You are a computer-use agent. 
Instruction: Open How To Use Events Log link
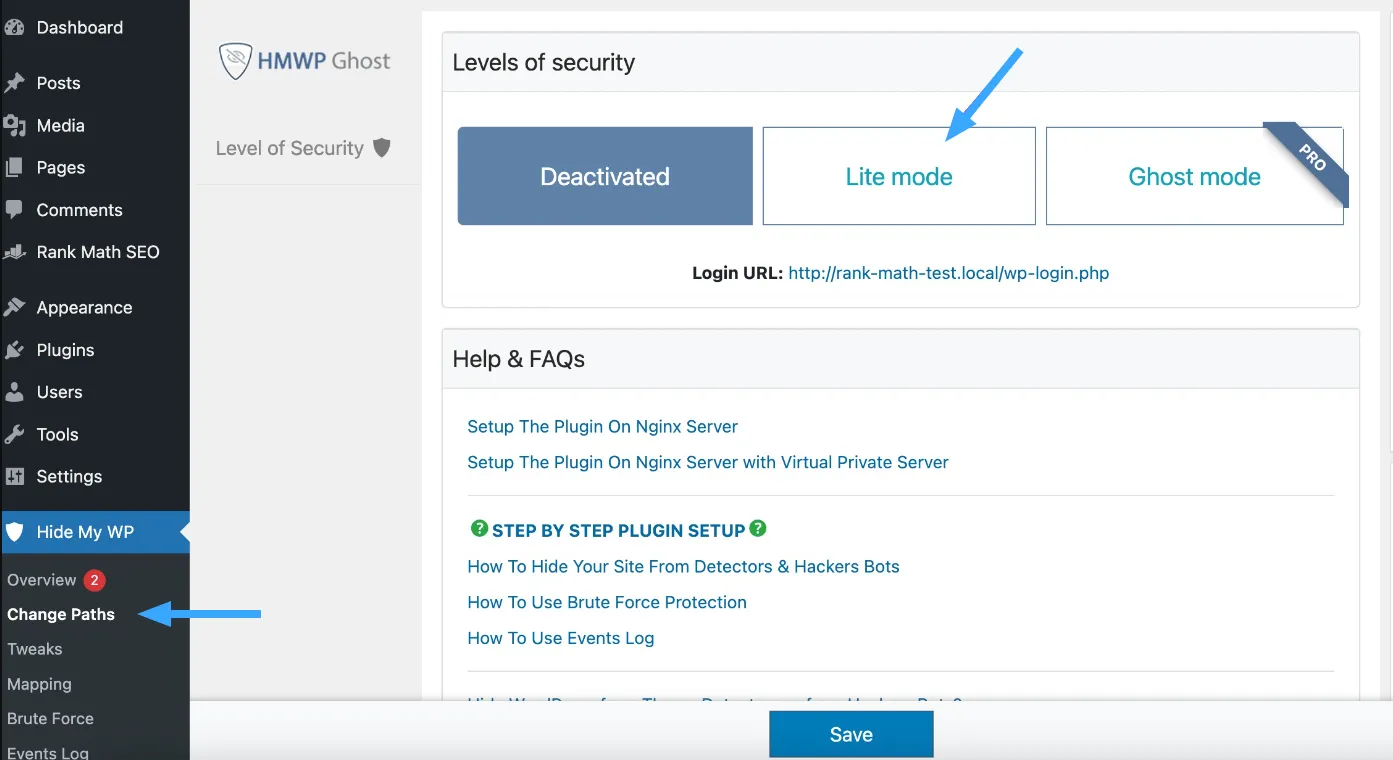[561, 638]
